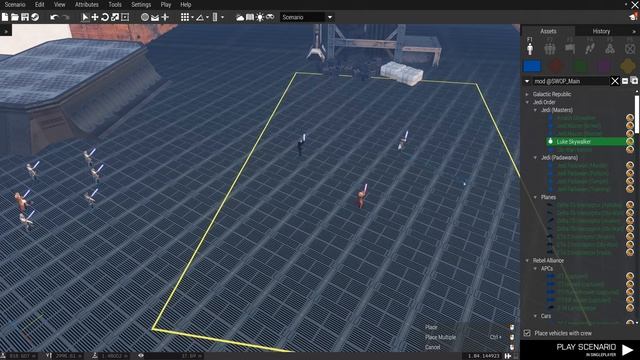Screen dimensions: 640x360
Task: Activate the Scale widget tool
Action: coord(115,17)
